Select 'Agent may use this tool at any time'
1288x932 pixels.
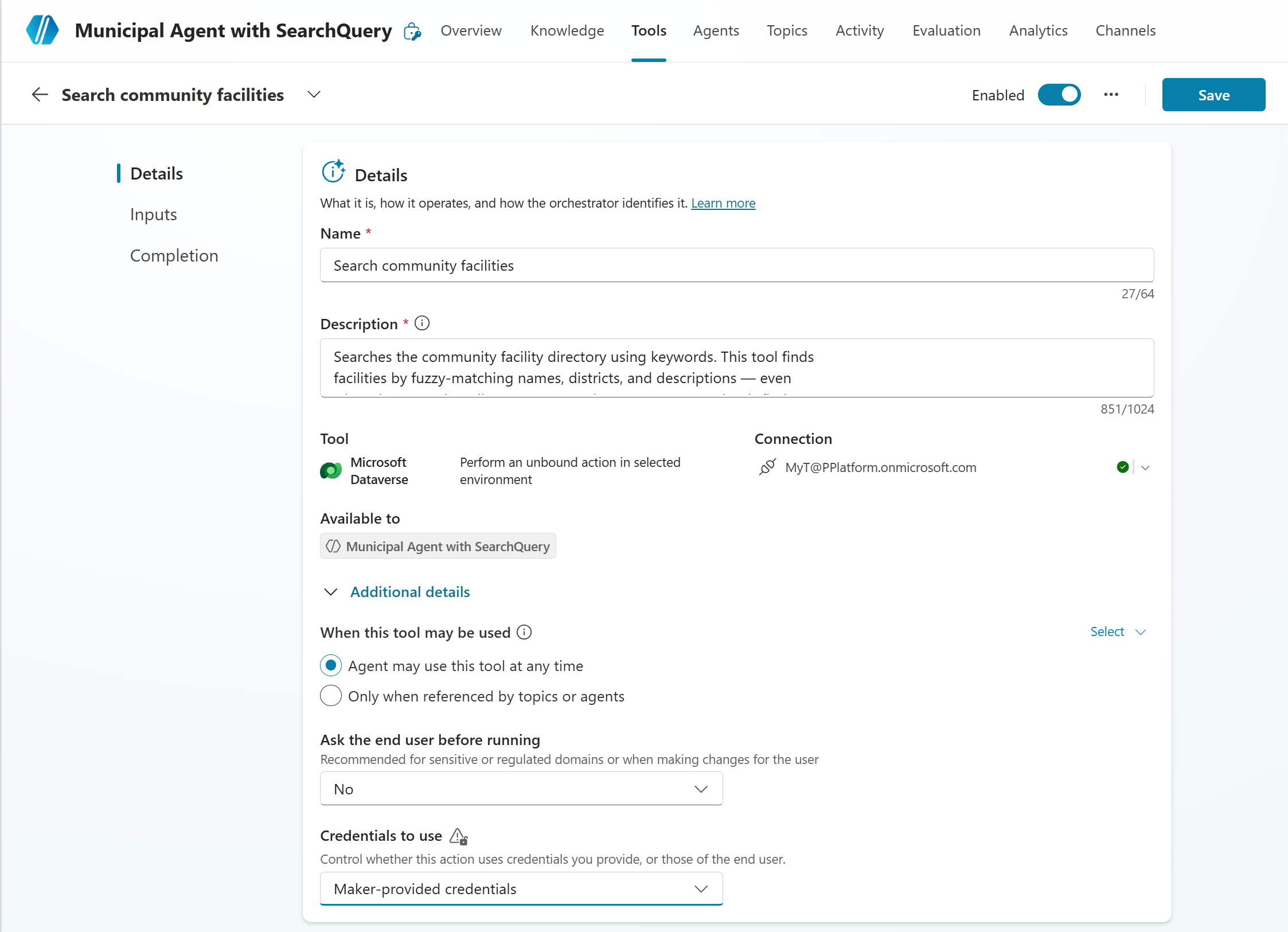pyautogui.click(x=331, y=665)
